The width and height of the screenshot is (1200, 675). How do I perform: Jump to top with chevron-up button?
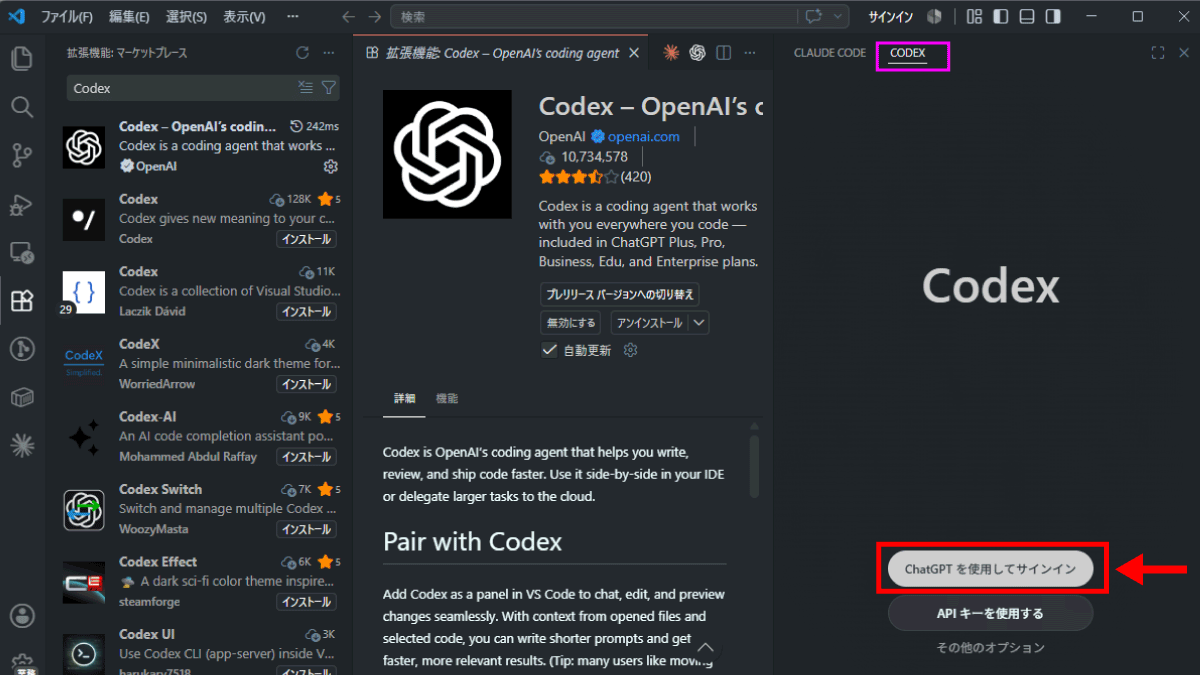pyautogui.click(x=707, y=647)
